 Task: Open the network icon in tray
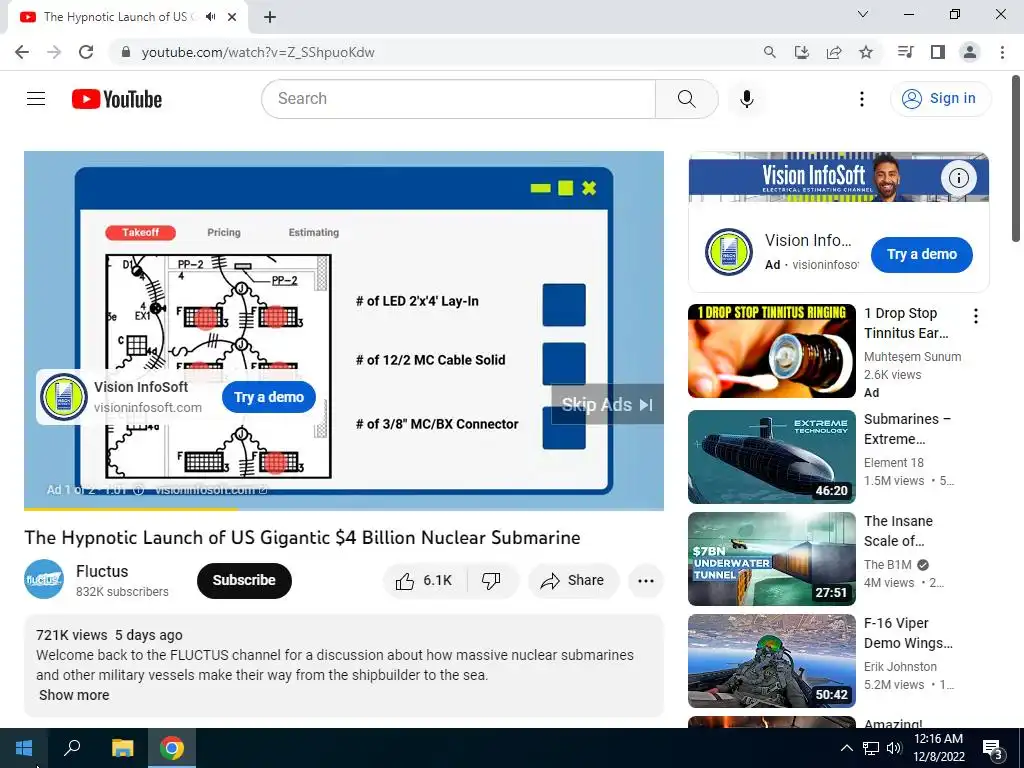871,748
